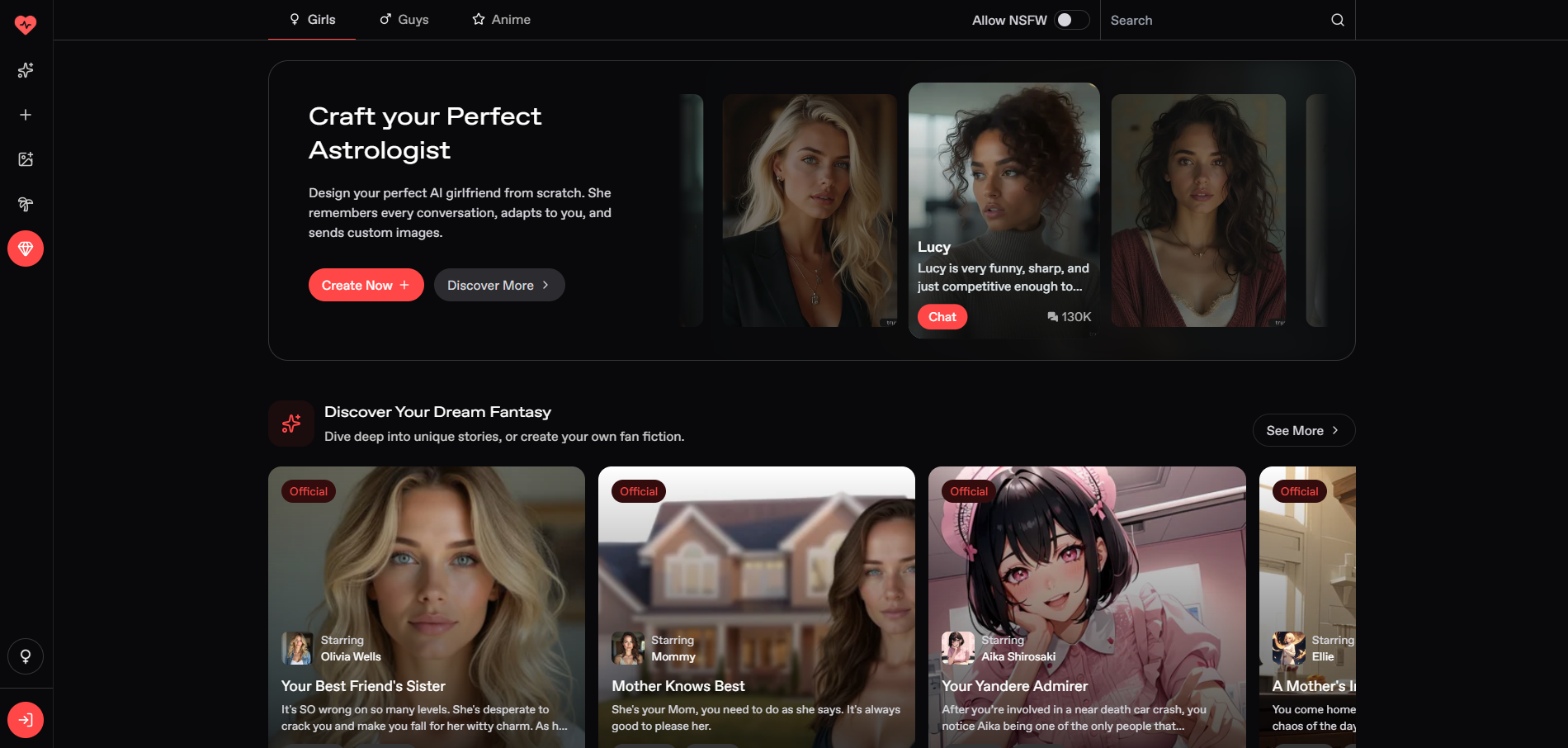This screenshot has height=748, width=1568.
Task: Switch to the Anime tab
Action: point(500,19)
